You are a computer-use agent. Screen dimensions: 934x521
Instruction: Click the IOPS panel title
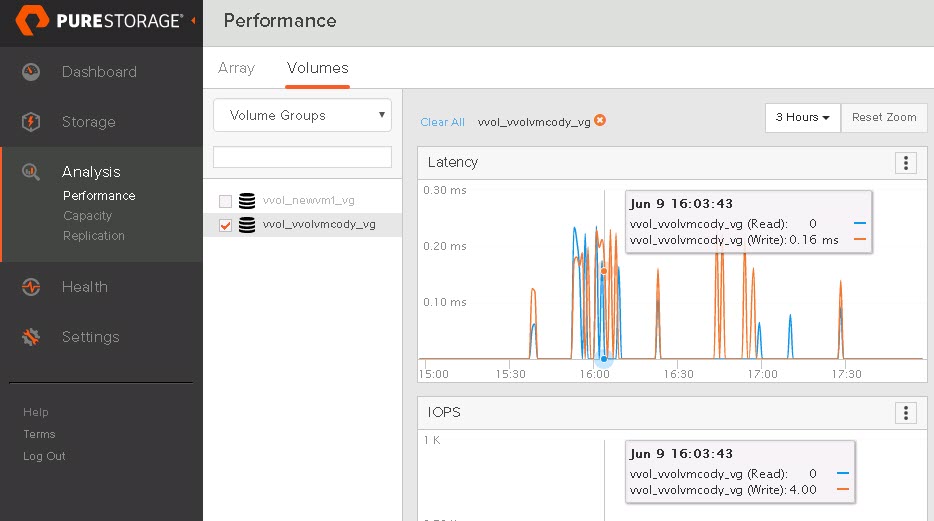point(444,412)
